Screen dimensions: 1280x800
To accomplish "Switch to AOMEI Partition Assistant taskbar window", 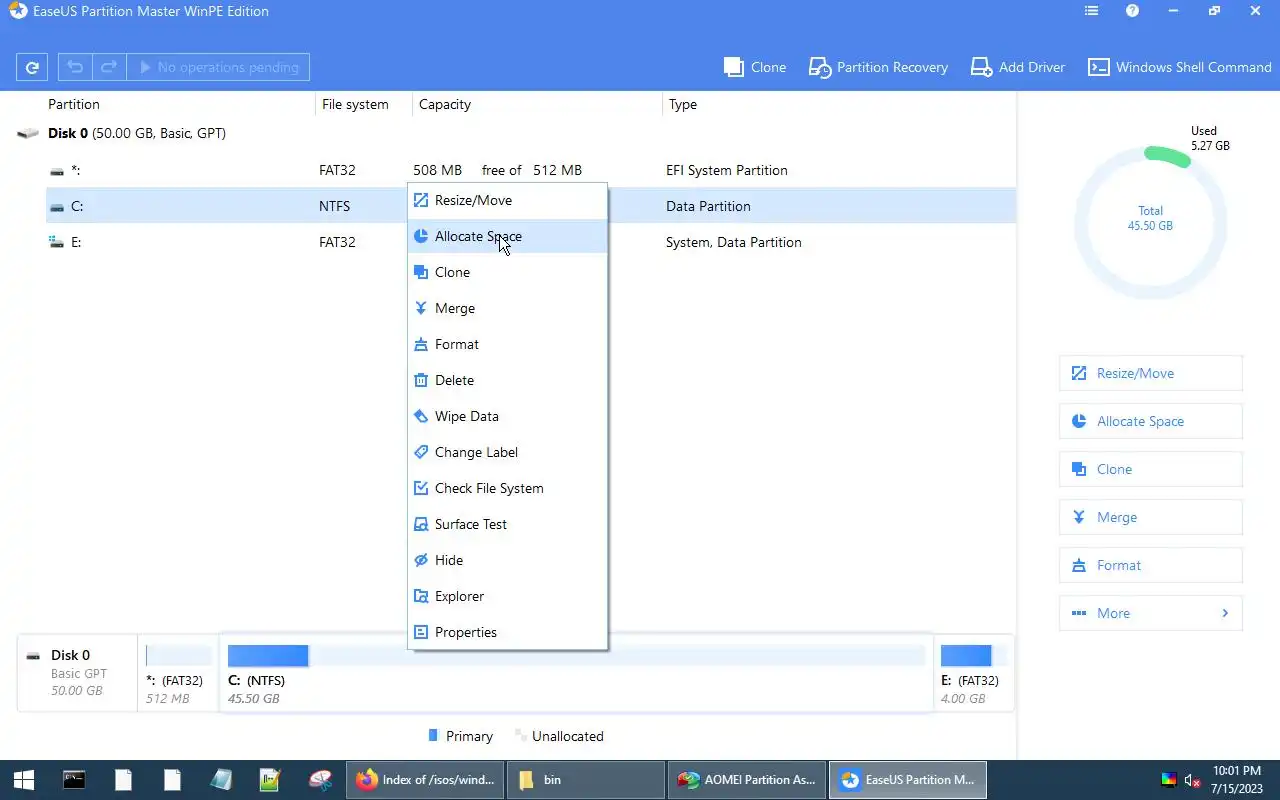I will click(x=747, y=780).
